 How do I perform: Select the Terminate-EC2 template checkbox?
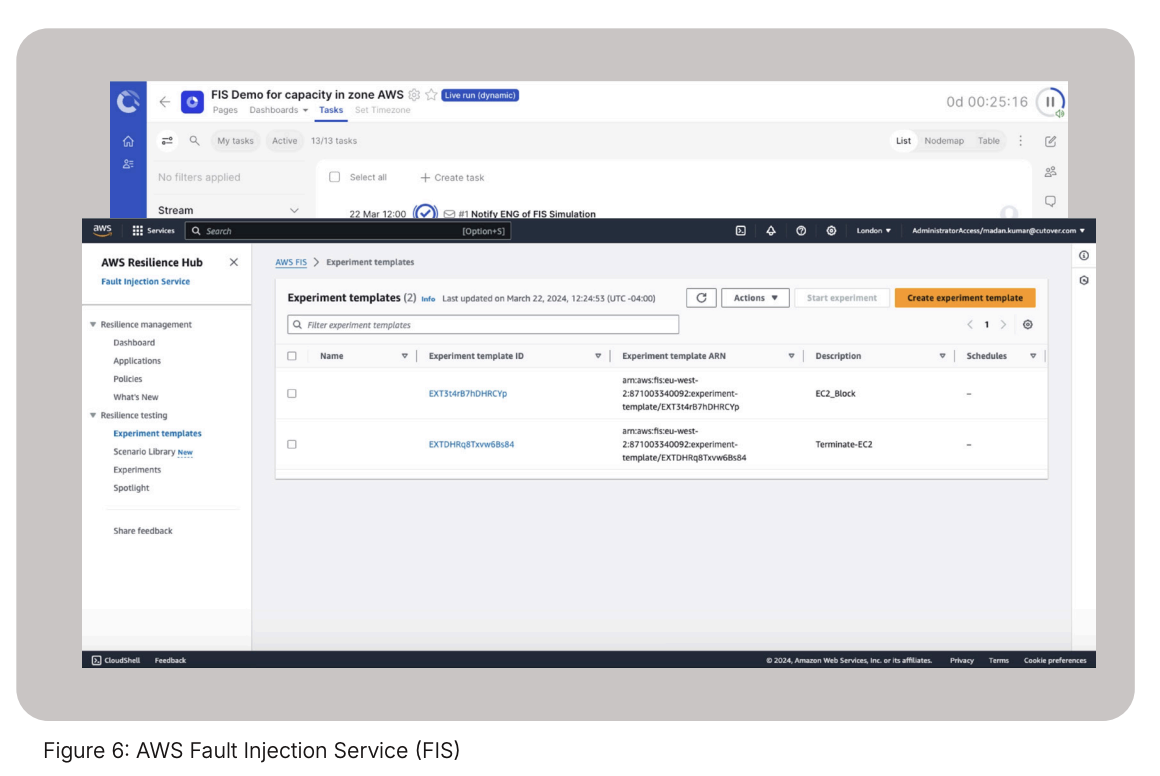[292, 445]
